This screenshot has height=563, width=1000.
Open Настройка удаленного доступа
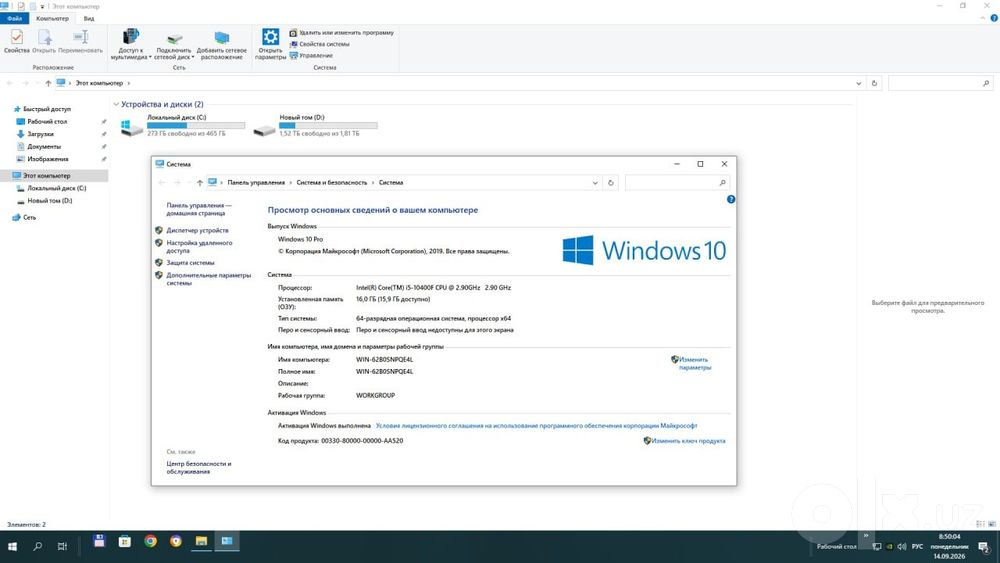click(199, 247)
